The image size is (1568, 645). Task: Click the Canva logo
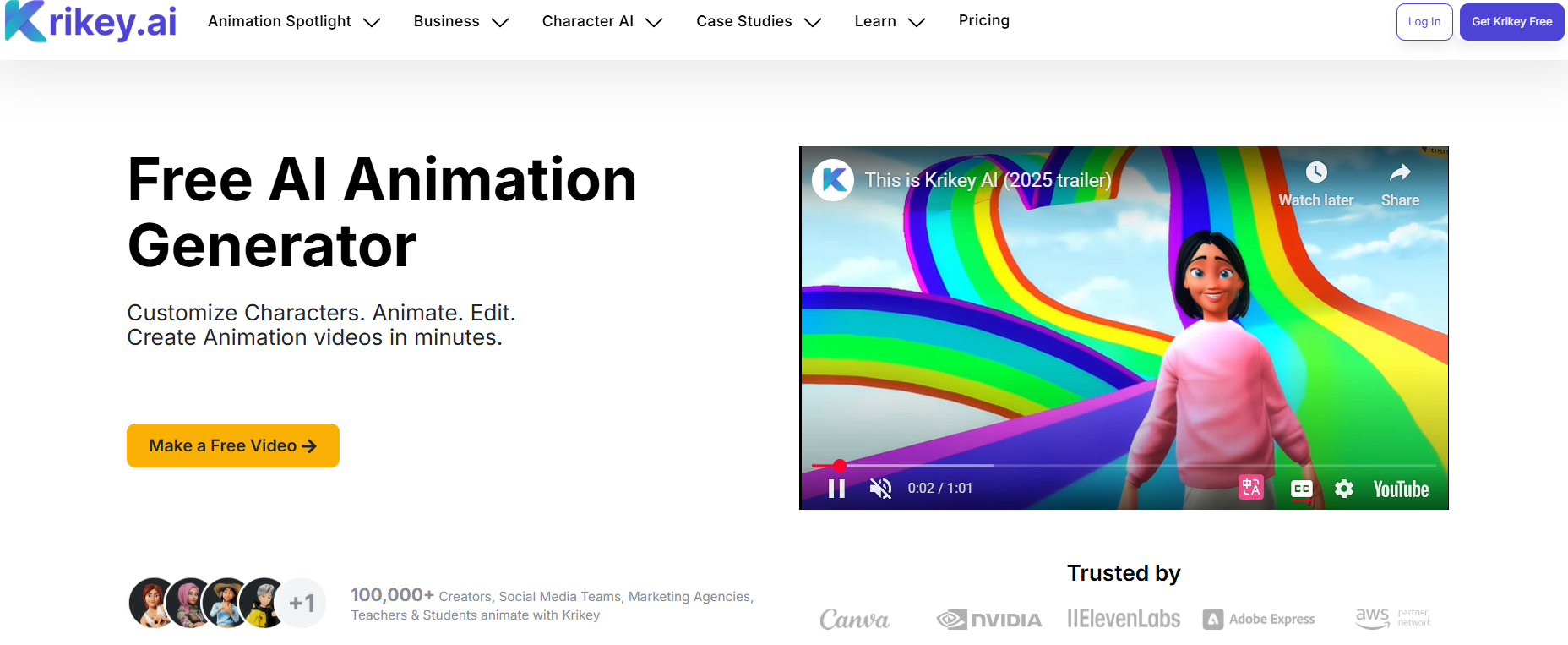coord(854,620)
